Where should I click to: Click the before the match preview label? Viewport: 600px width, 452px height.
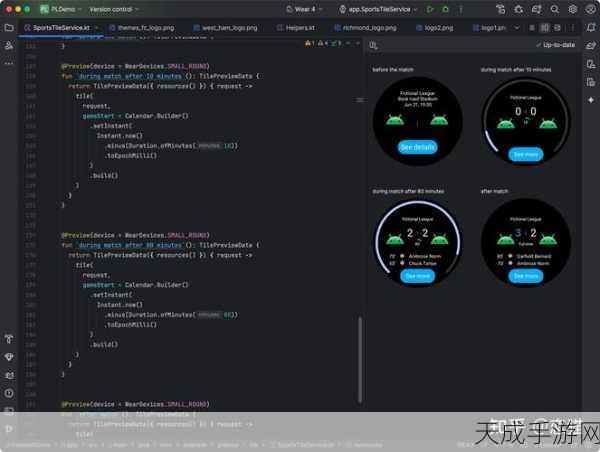pyautogui.click(x=393, y=70)
